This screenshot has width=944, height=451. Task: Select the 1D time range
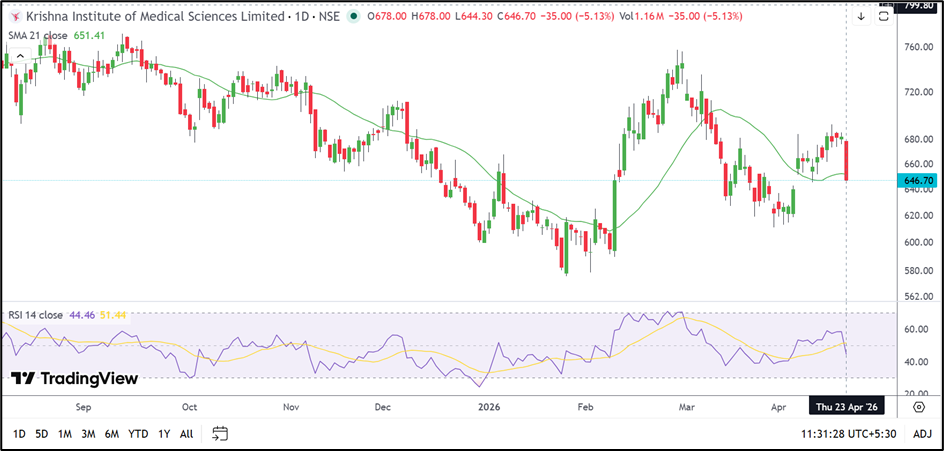20,434
